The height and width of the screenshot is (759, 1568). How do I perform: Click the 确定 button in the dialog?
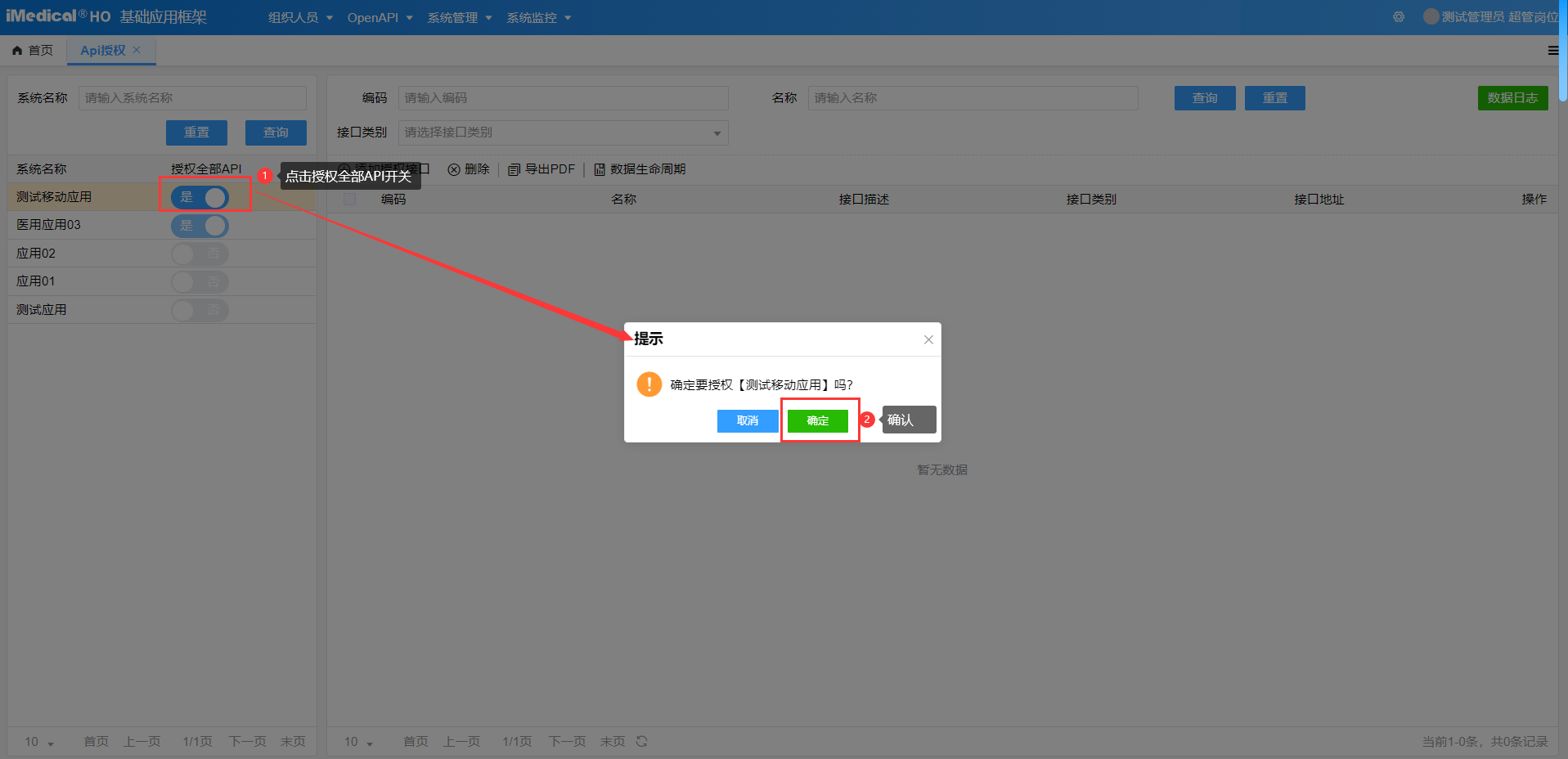[817, 420]
